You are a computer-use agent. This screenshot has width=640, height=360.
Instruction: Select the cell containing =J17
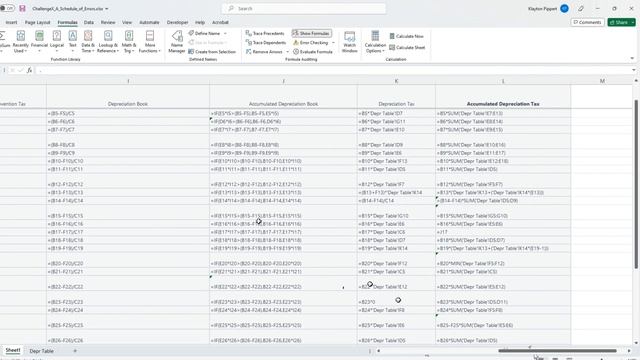[x=503, y=232]
